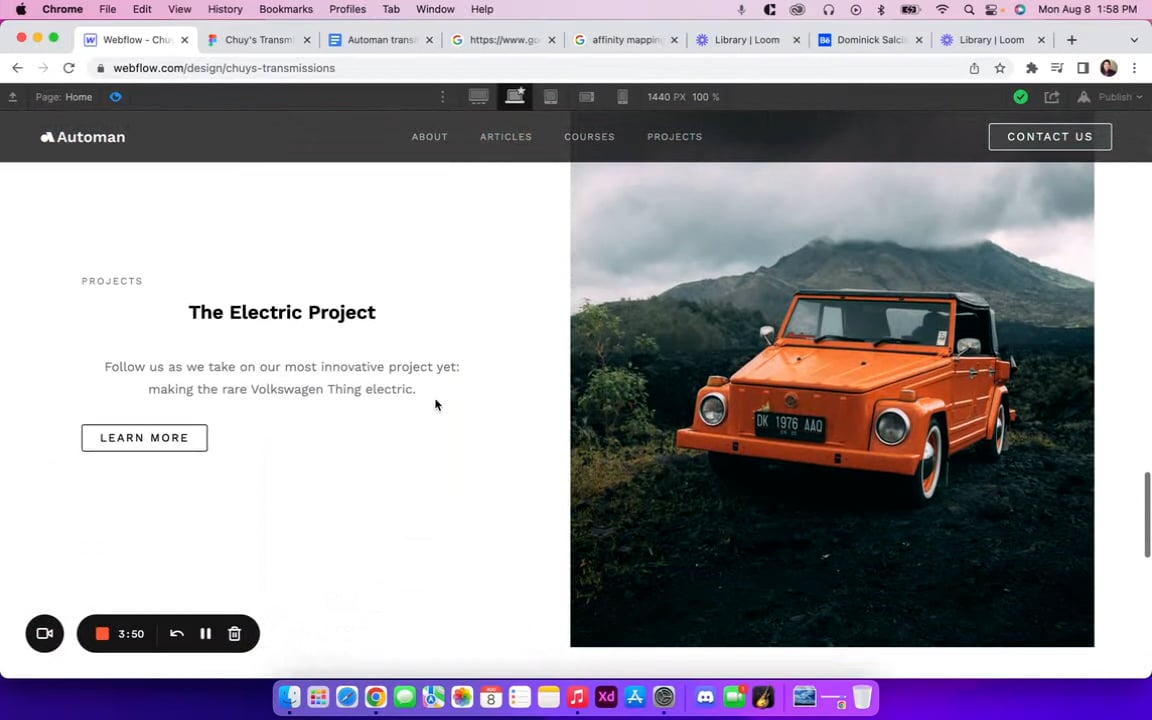This screenshot has height=720, width=1152.
Task: Open the Profiles menu in menu bar
Action: 348,10
